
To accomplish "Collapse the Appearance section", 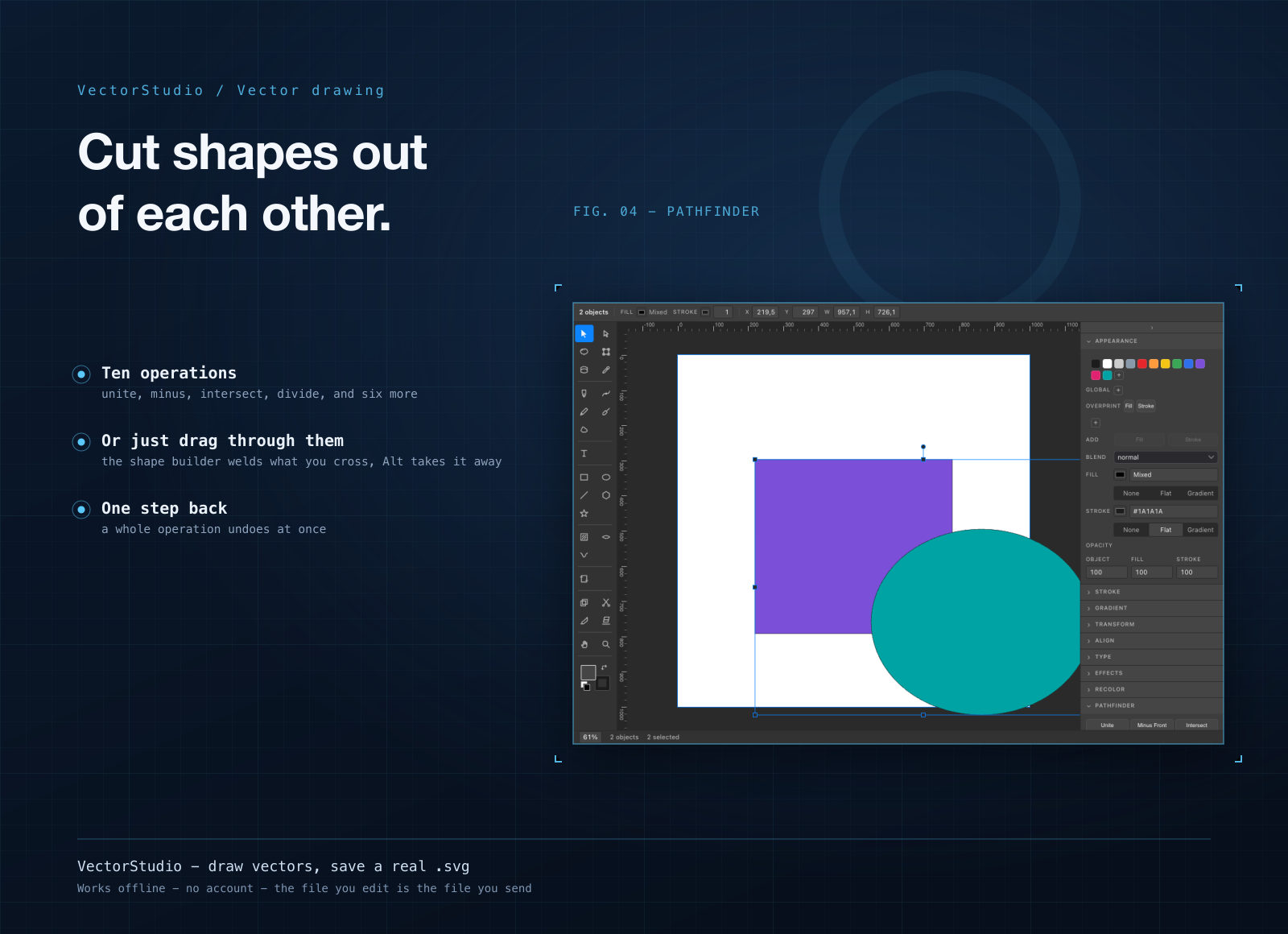I will (x=1152, y=341).
